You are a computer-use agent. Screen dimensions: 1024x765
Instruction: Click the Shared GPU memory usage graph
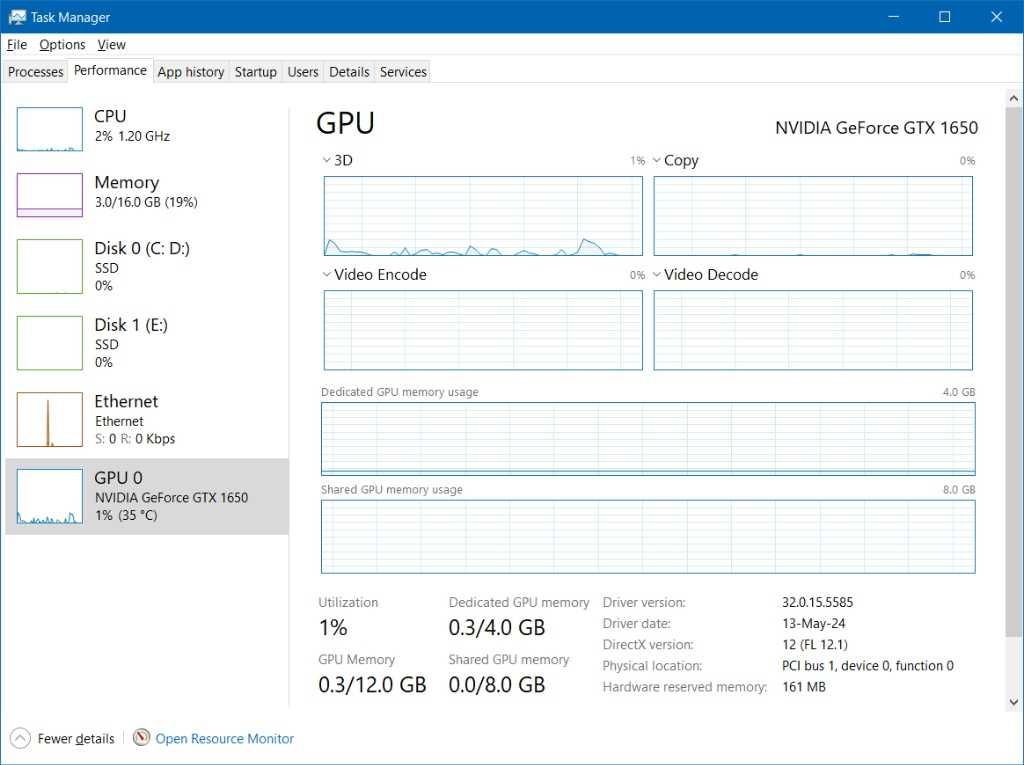(648, 537)
